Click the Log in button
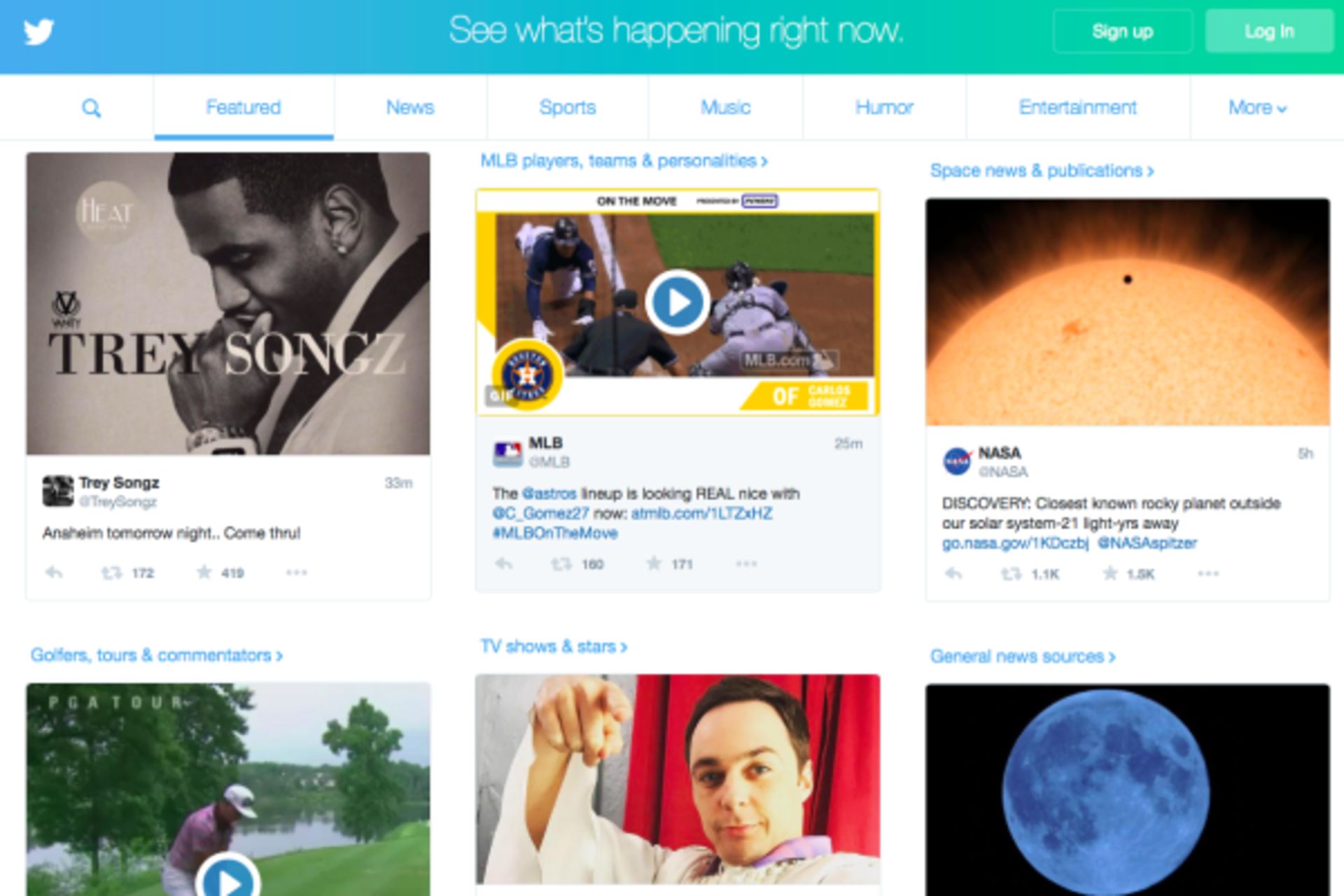Image resolution: width=1344 pixels, height=896 pixels. tap(1269, 31)
